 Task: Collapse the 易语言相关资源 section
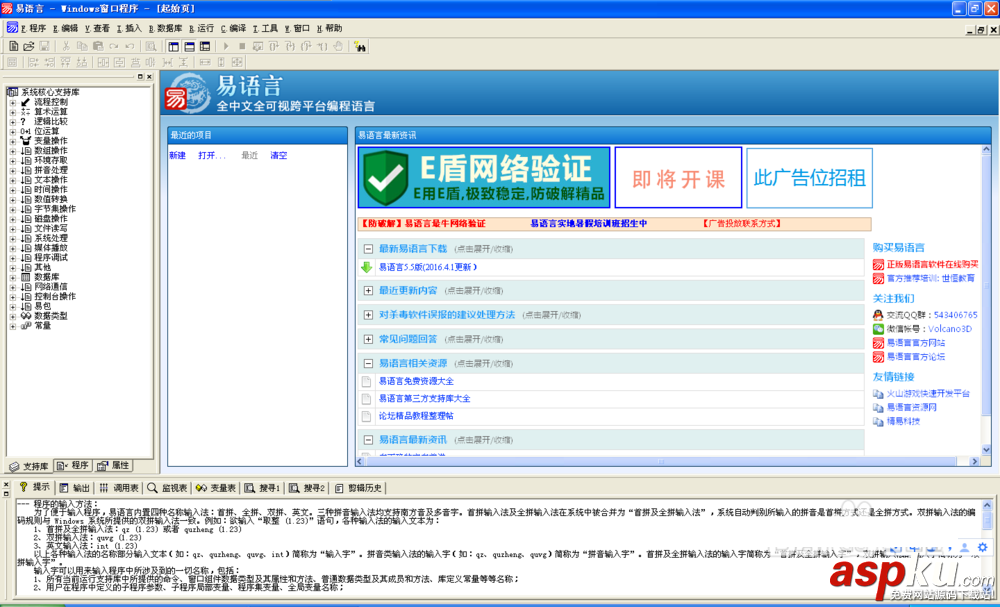(x=368, y=363)
